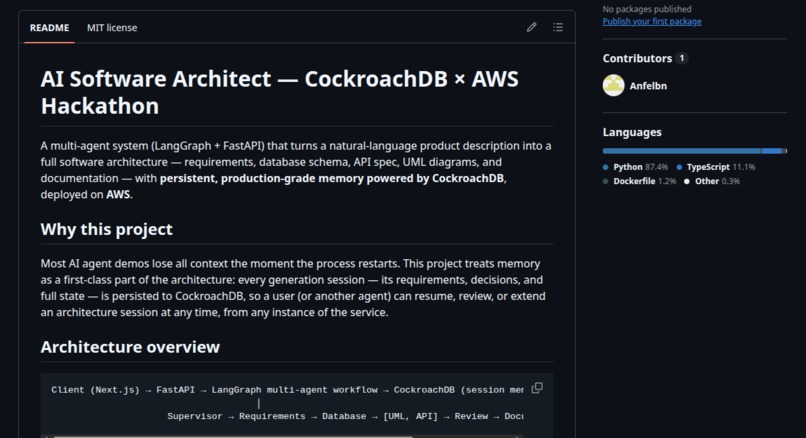This screenshot has width=806, height=438.
Task: Open the Anfelbn contributor profile link
Action: (x=648, y=86)
